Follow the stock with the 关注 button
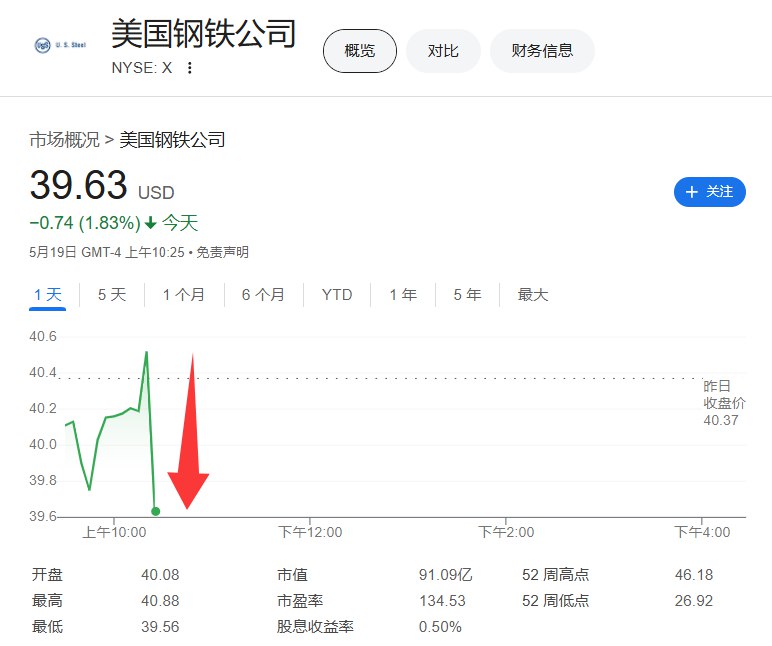Image resolution: width=772 pixels, height=646 pixels. [x=709, y=192]
